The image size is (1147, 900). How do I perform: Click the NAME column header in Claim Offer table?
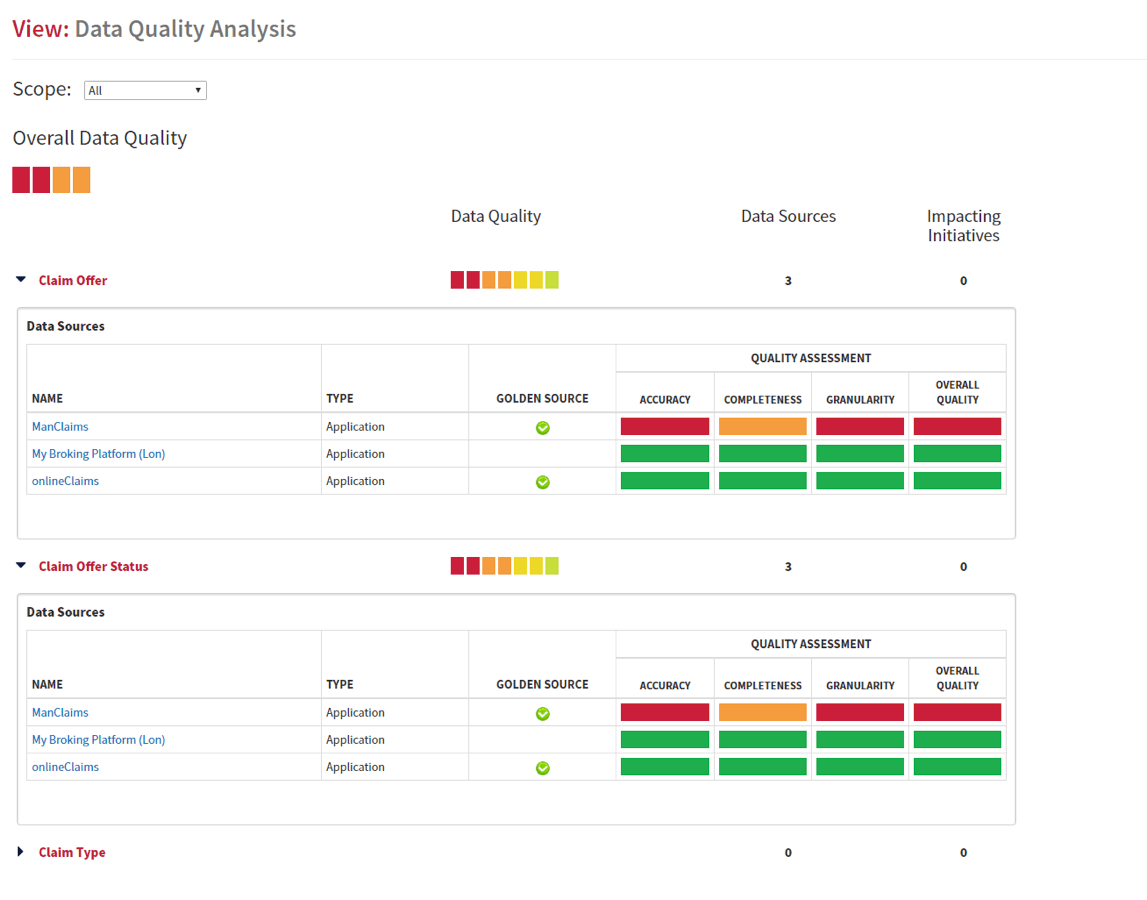pyautogui.click(x=48, y=399)
